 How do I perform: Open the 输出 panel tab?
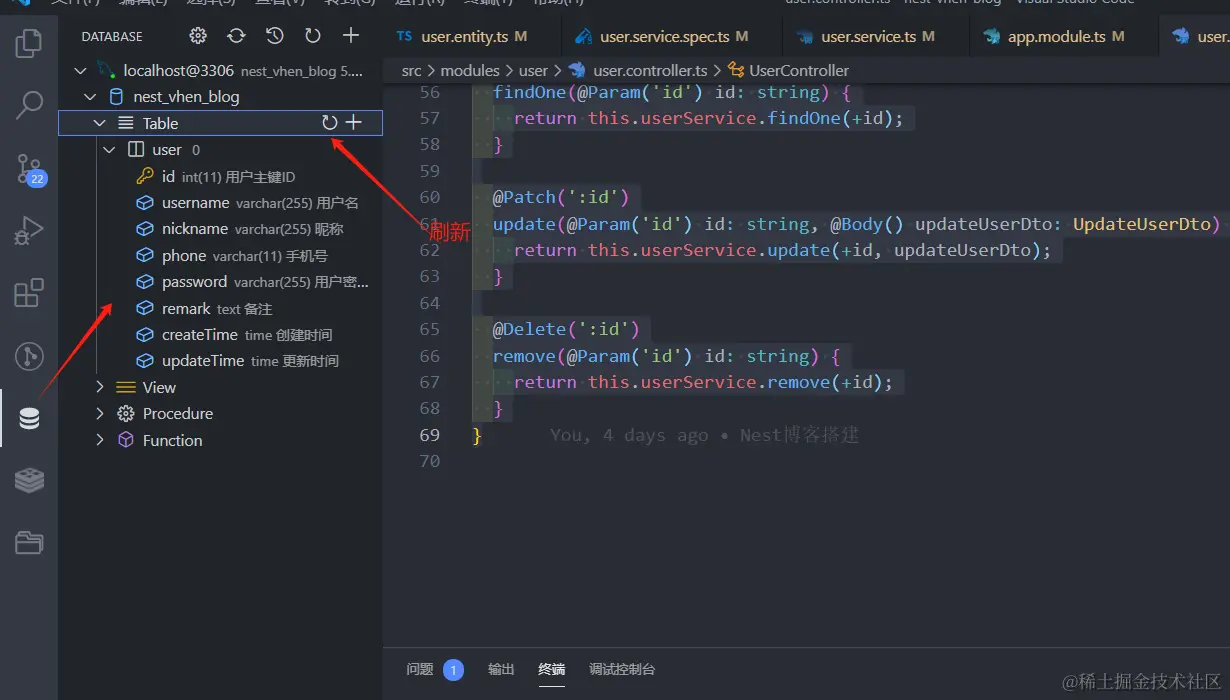pos(501,670)
